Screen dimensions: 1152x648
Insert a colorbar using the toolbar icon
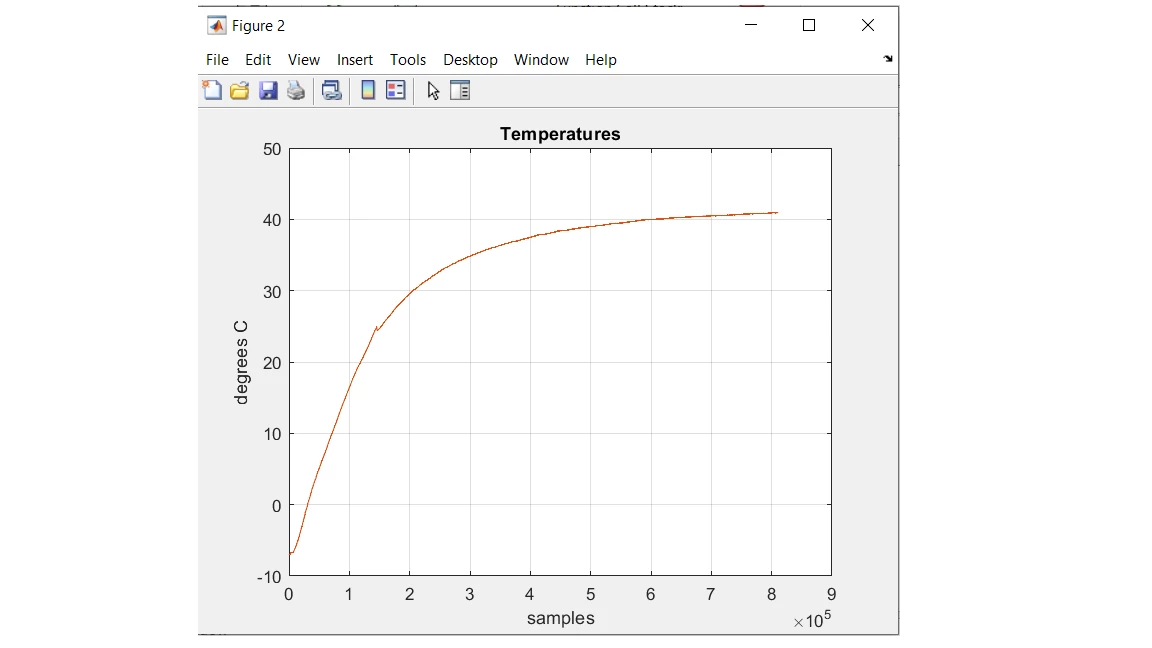point(368,90)
